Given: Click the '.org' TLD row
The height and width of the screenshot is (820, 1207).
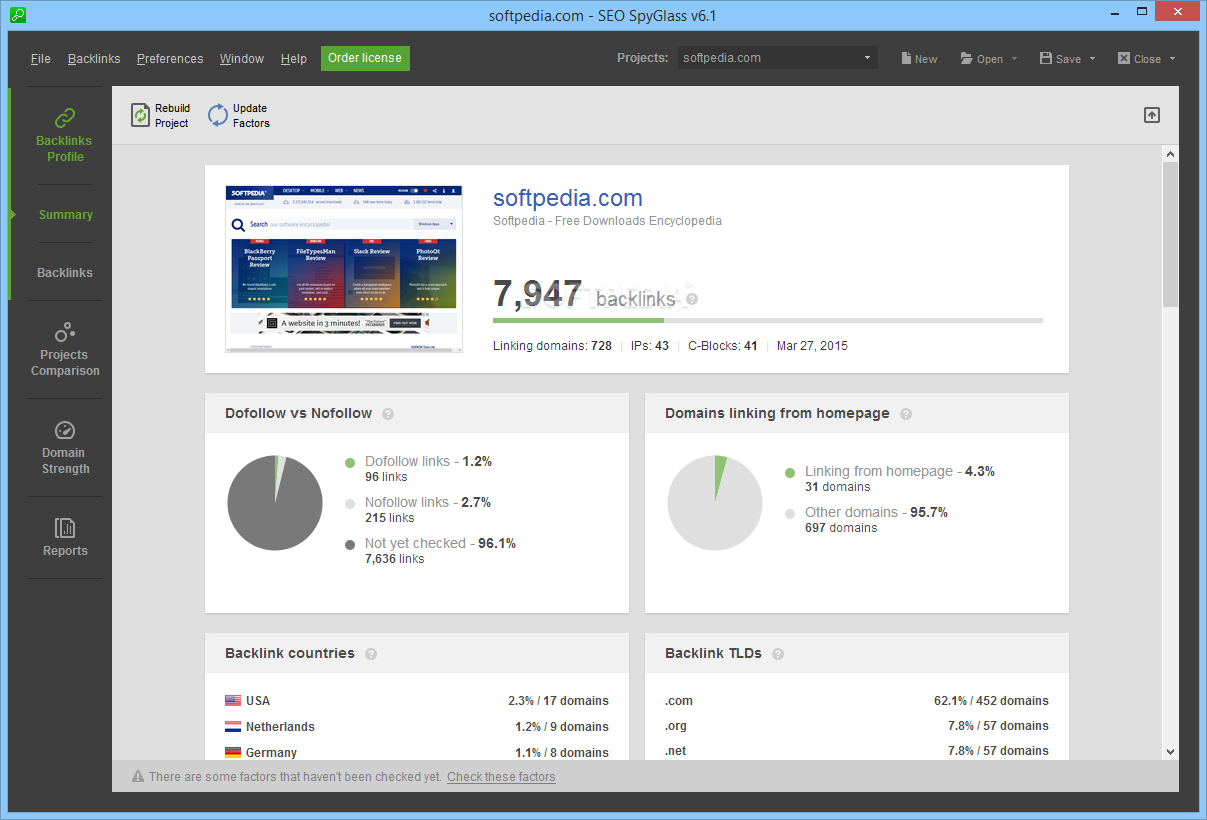Looking at the screenshot, I should (x=857, y=726).
